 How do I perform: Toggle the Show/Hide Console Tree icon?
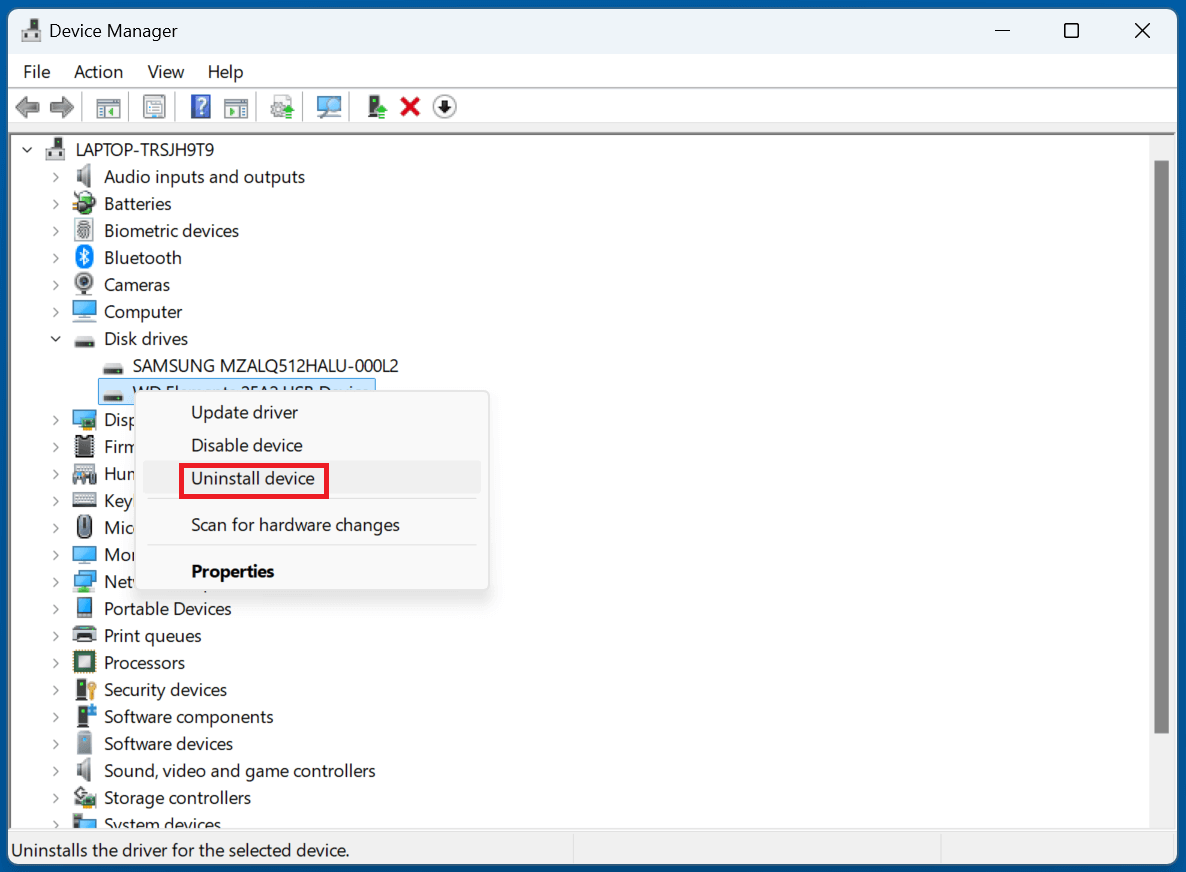pos(107,106)
